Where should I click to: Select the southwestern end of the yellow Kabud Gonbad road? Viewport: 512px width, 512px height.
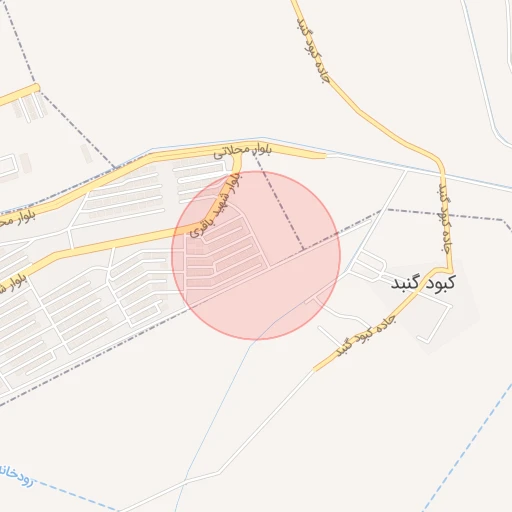point(315,369)
